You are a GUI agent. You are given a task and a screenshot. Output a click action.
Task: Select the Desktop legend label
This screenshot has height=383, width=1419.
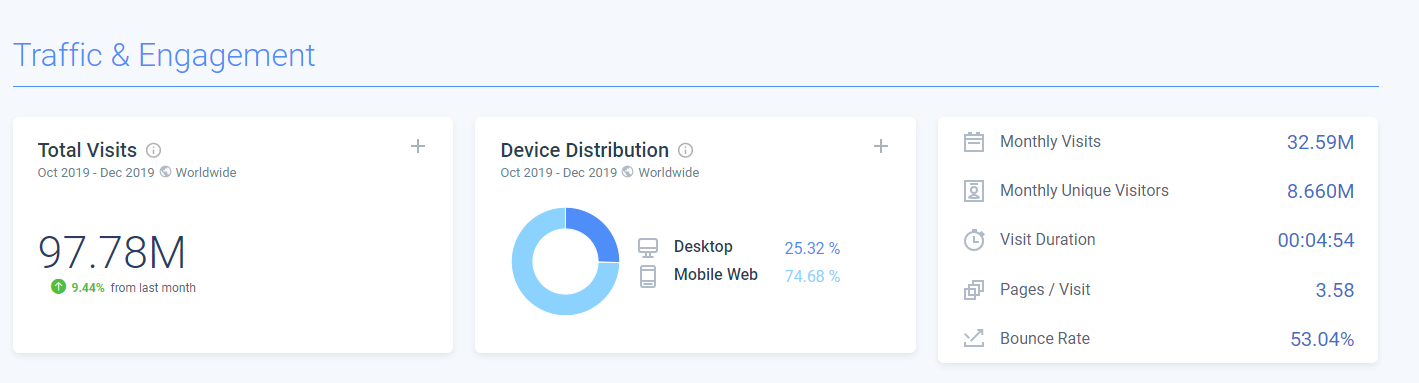(x=703, y=246)
